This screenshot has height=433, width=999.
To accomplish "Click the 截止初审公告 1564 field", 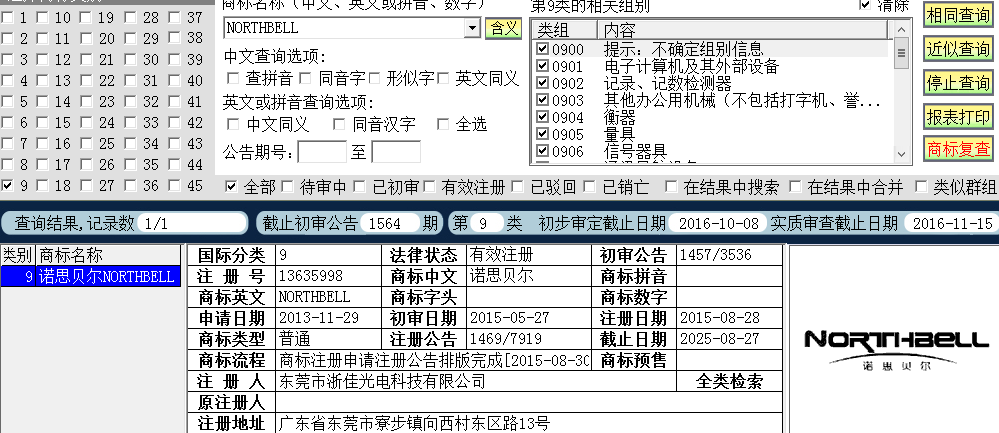I will (x=389, y=223).
